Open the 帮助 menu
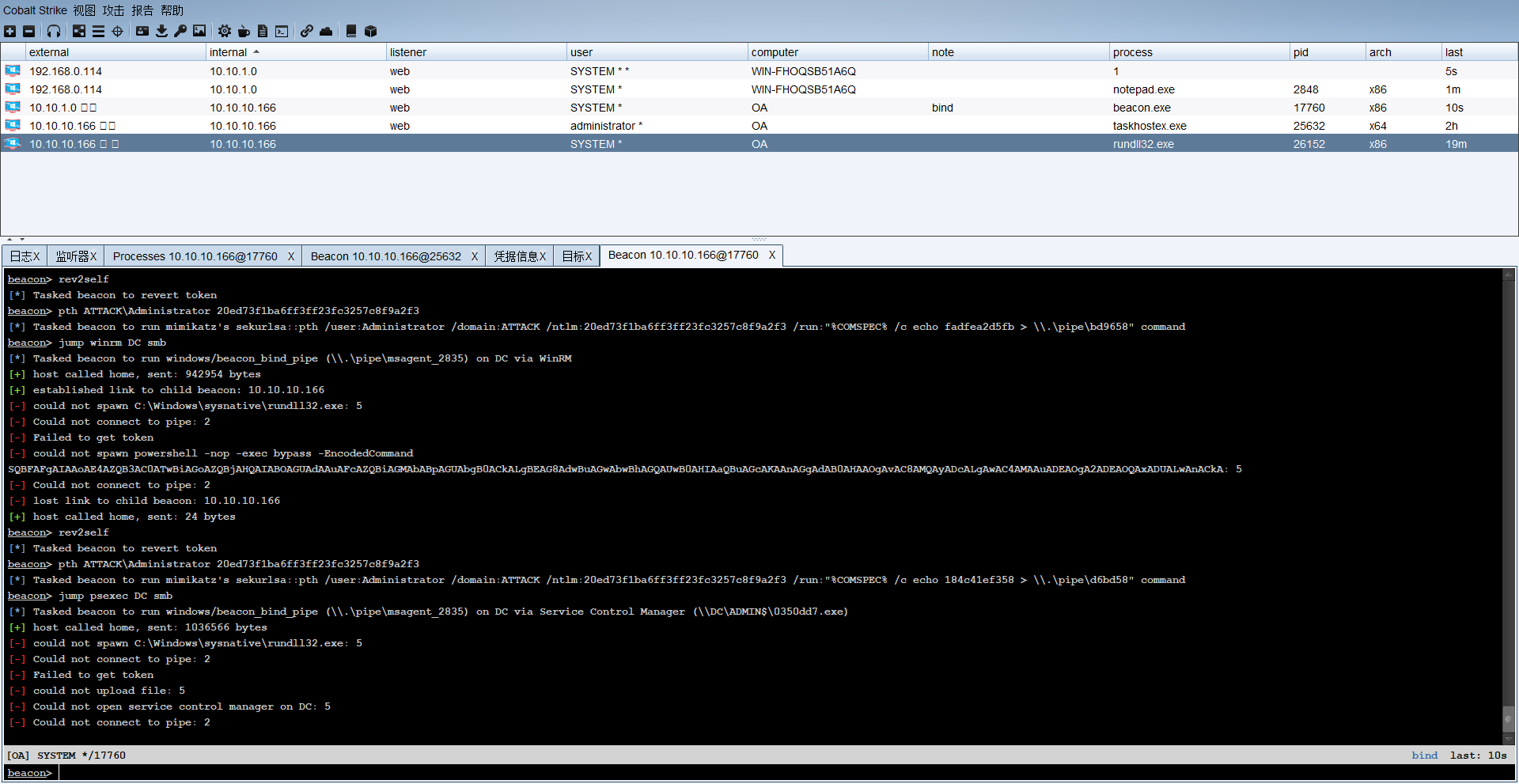 pyautogui.click(x=172, y=10)
